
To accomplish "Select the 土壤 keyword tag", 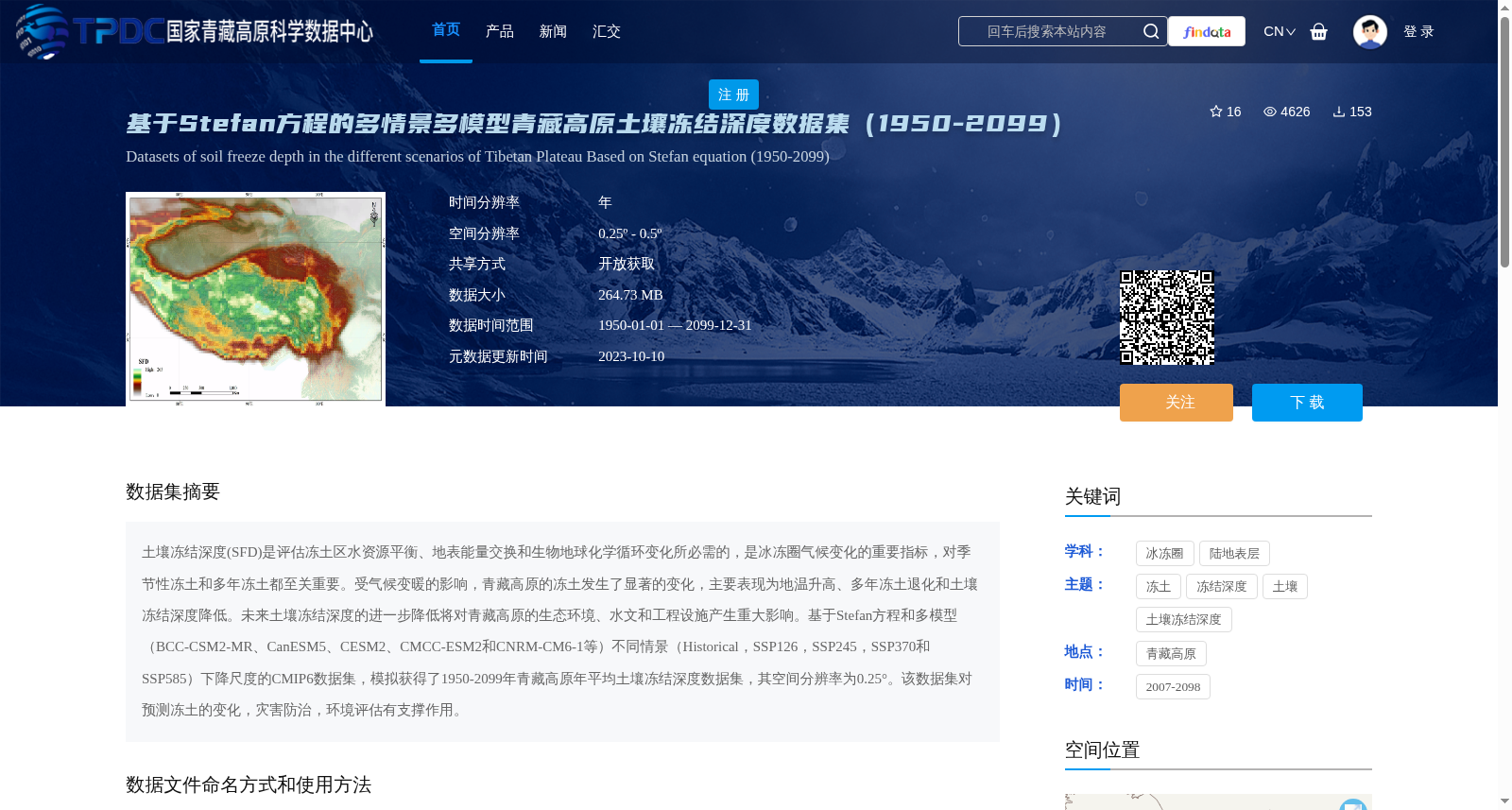I will (1285, 587).
